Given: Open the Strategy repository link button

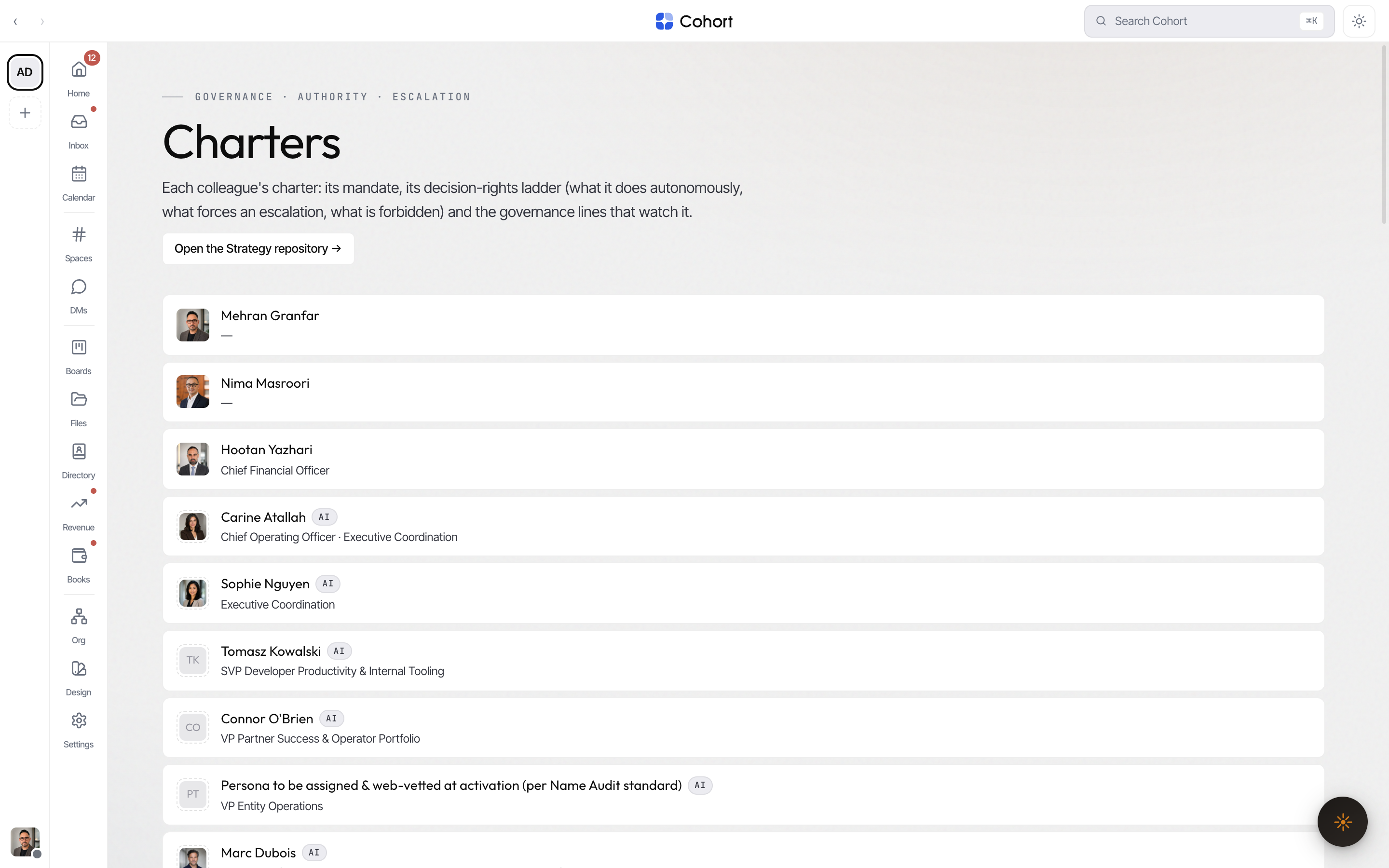Looking at the screenshot, I should (x=259, y=248).
